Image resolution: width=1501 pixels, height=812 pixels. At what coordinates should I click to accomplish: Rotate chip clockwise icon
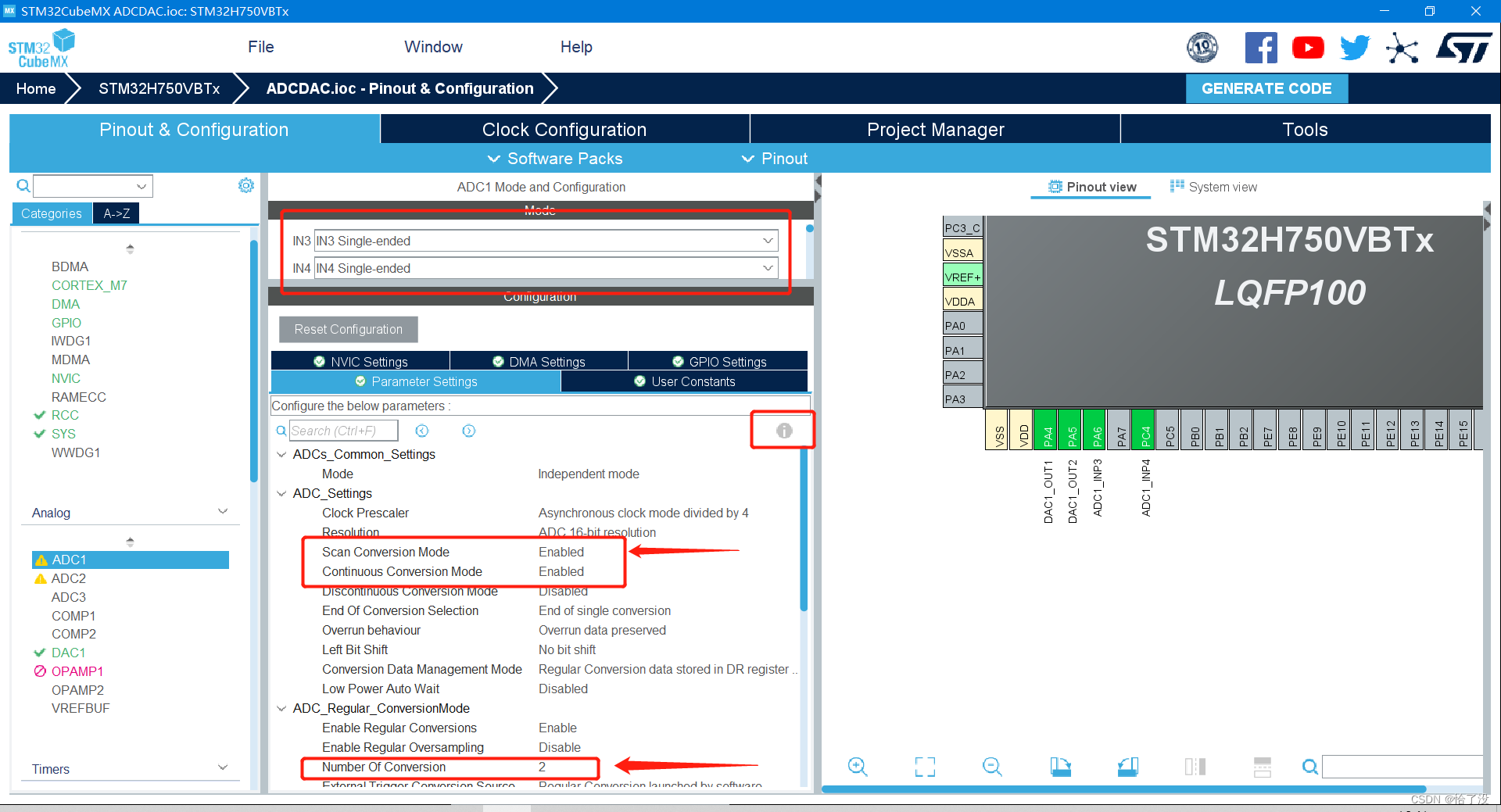tap(1060, 767)
